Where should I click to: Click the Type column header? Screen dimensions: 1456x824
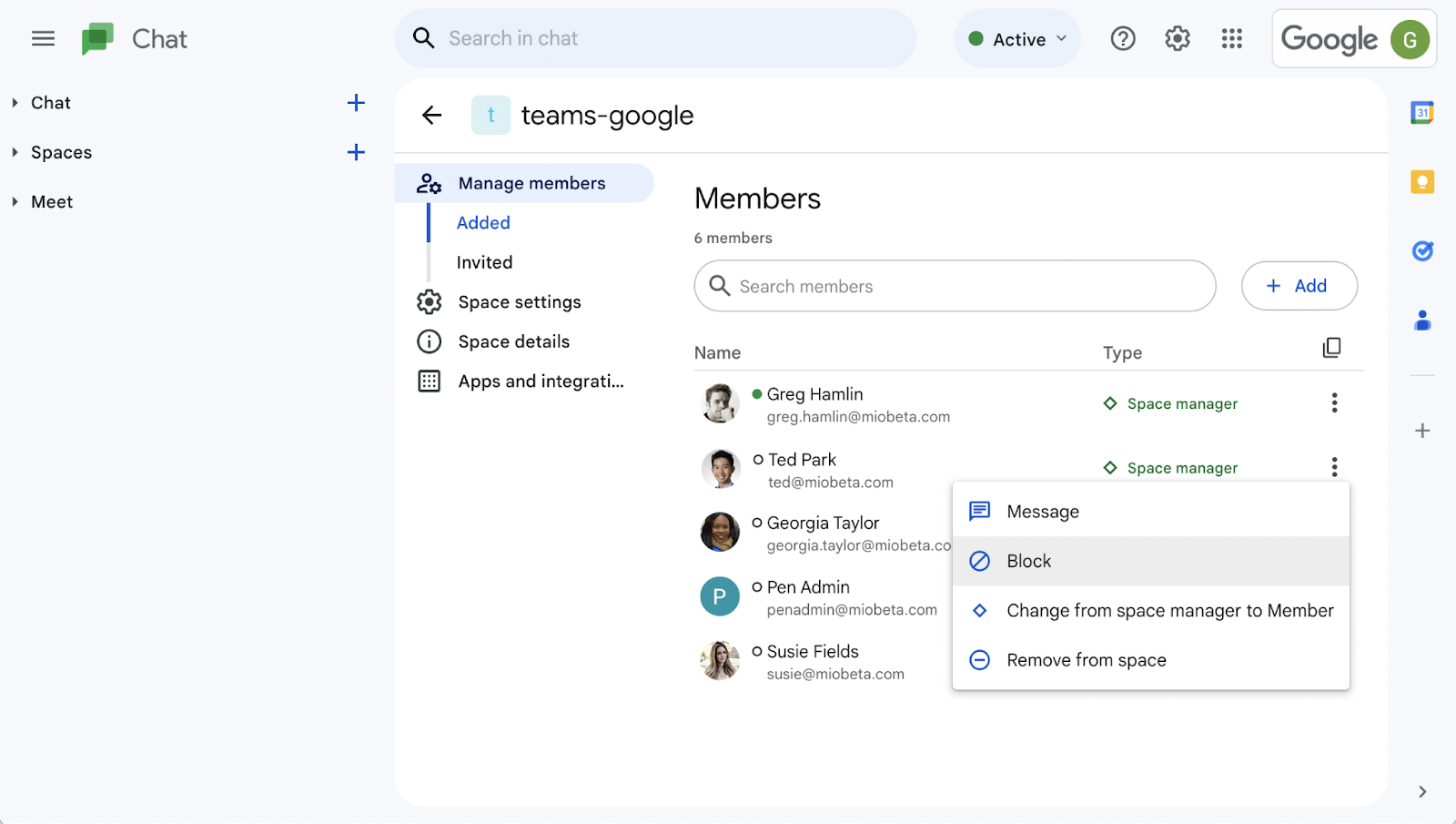click(x=1122, y=352)
